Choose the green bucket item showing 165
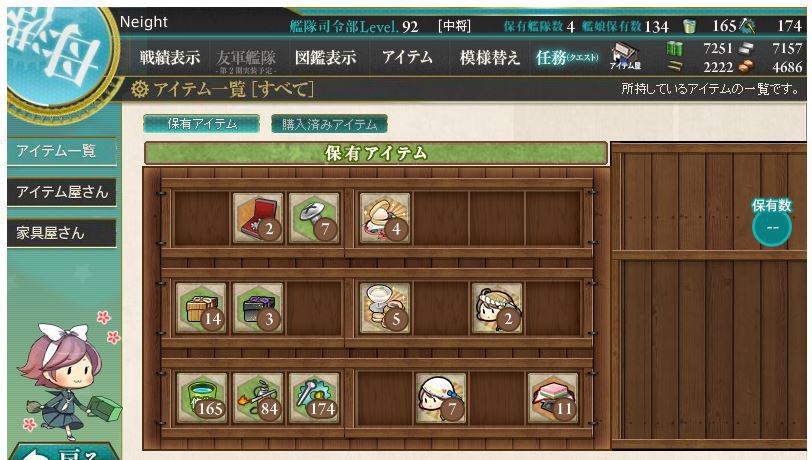The width and height of the screenshot is (812, 460). [x=201, y=398]
